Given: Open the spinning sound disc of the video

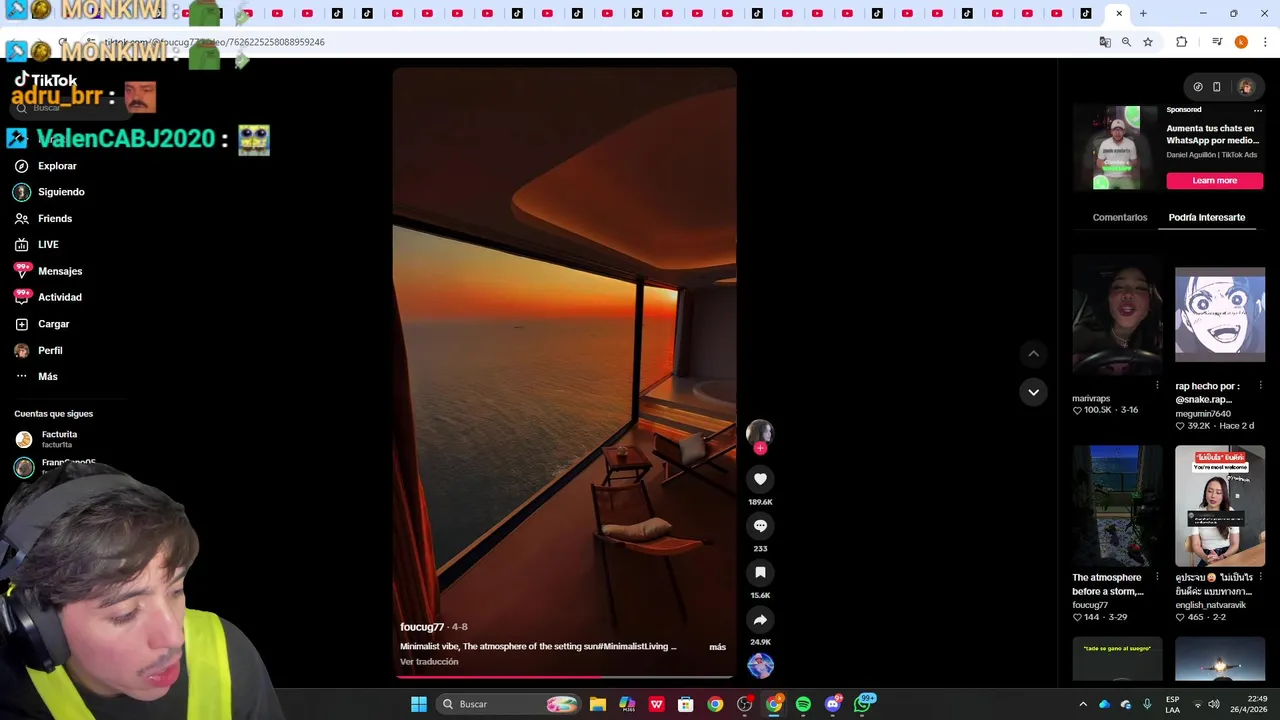Looking at the screenshot, I should coord(760,665).
